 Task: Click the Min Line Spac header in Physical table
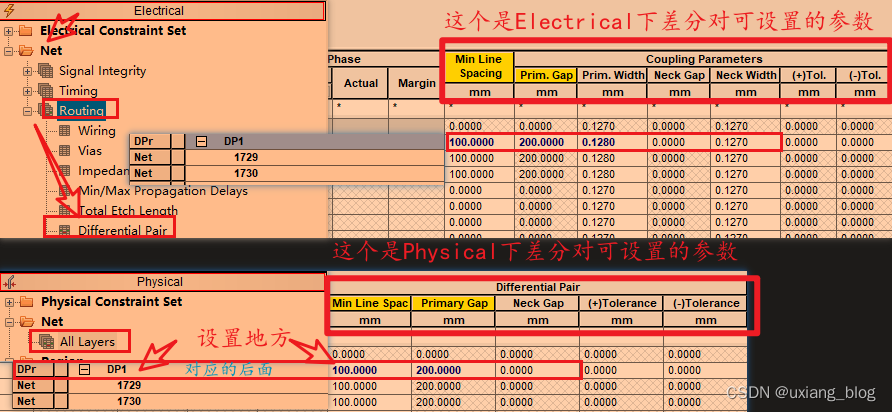coord(370,303)
